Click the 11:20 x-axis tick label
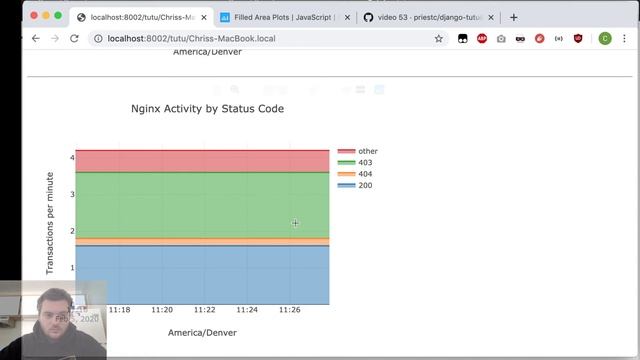The height and width of the screenshot is (360, 640). tap(162, 310)
